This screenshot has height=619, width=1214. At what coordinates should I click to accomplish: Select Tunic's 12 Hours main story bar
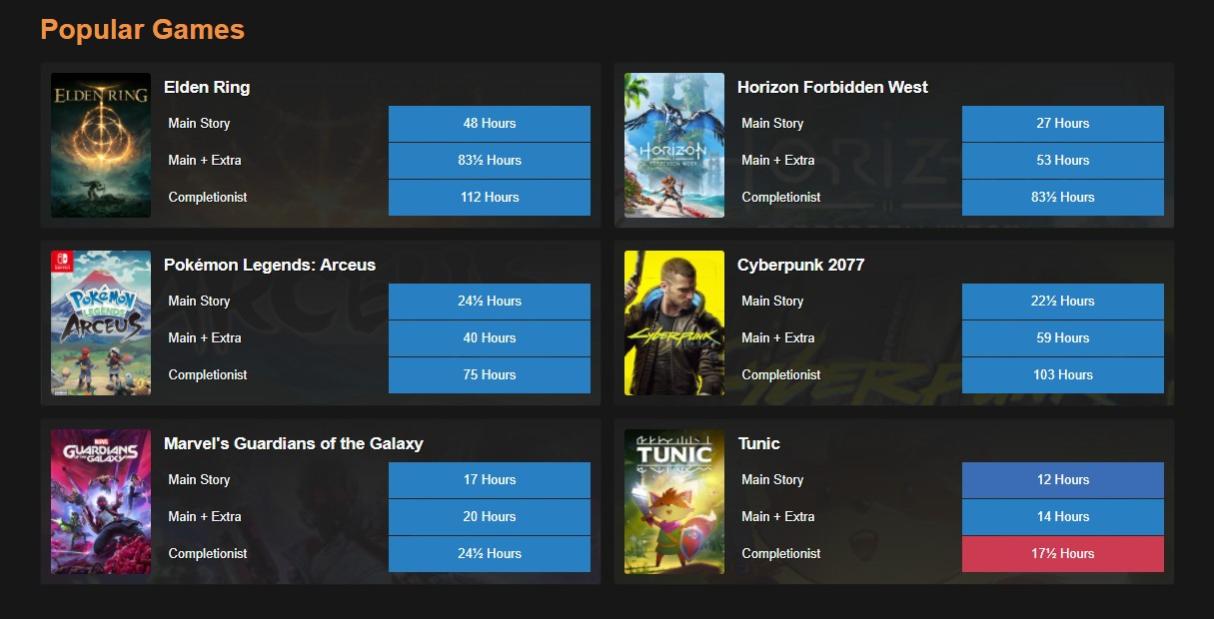pos(1062,480)
